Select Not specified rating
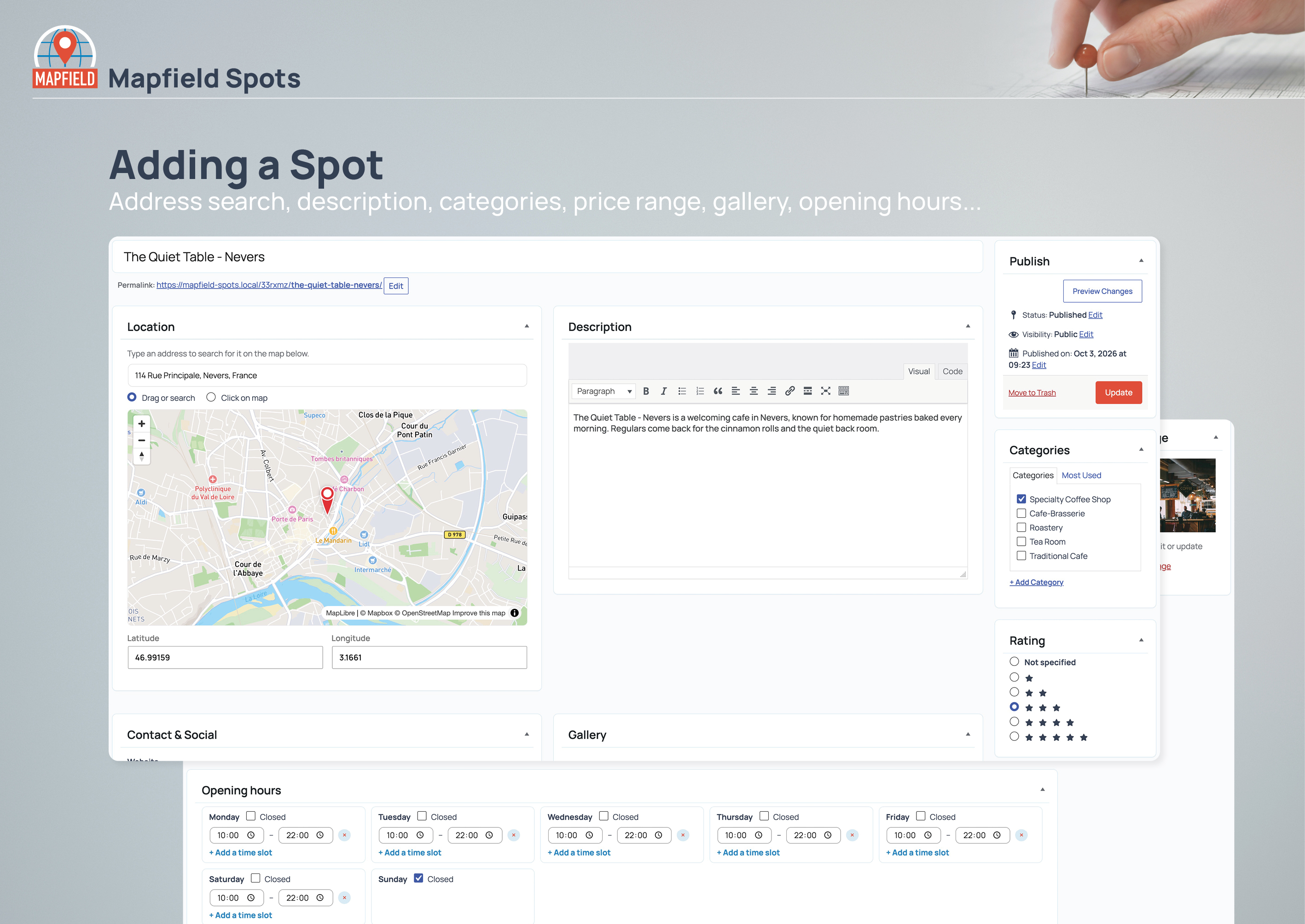Image resolution: width=1305 pixels, height=924 pixels. pos(1014,661)
